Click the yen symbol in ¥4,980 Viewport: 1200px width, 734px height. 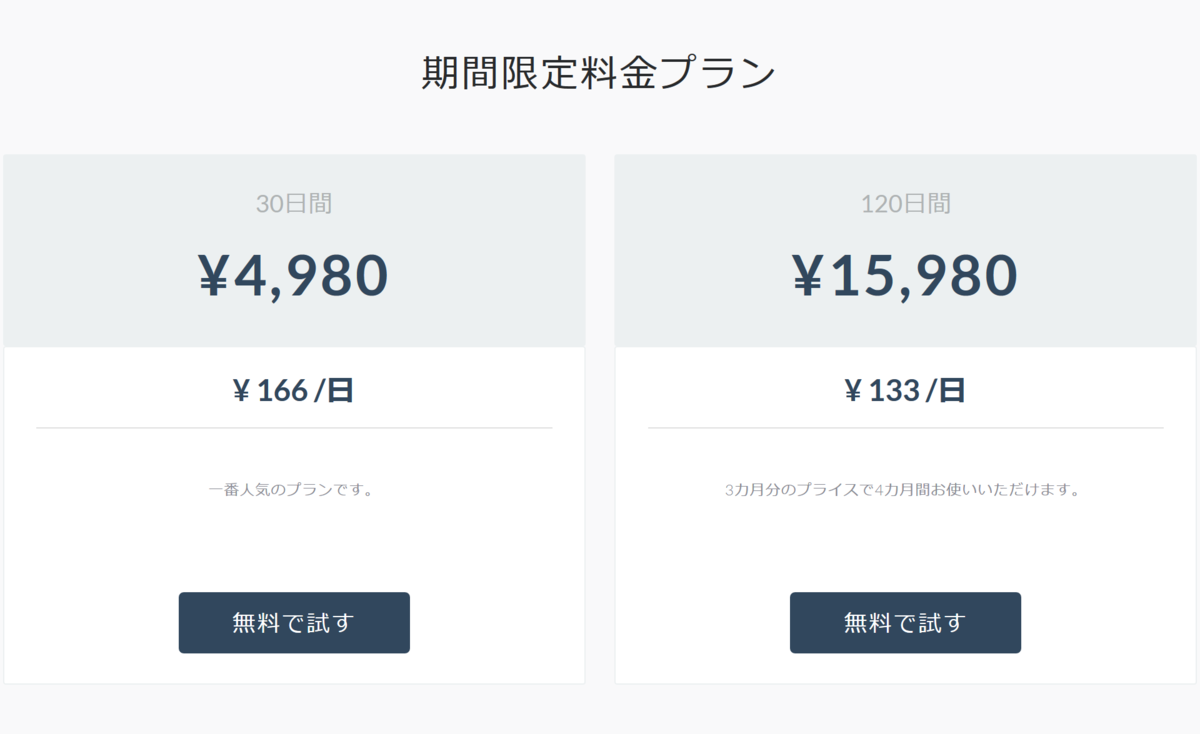coord(213,276)
